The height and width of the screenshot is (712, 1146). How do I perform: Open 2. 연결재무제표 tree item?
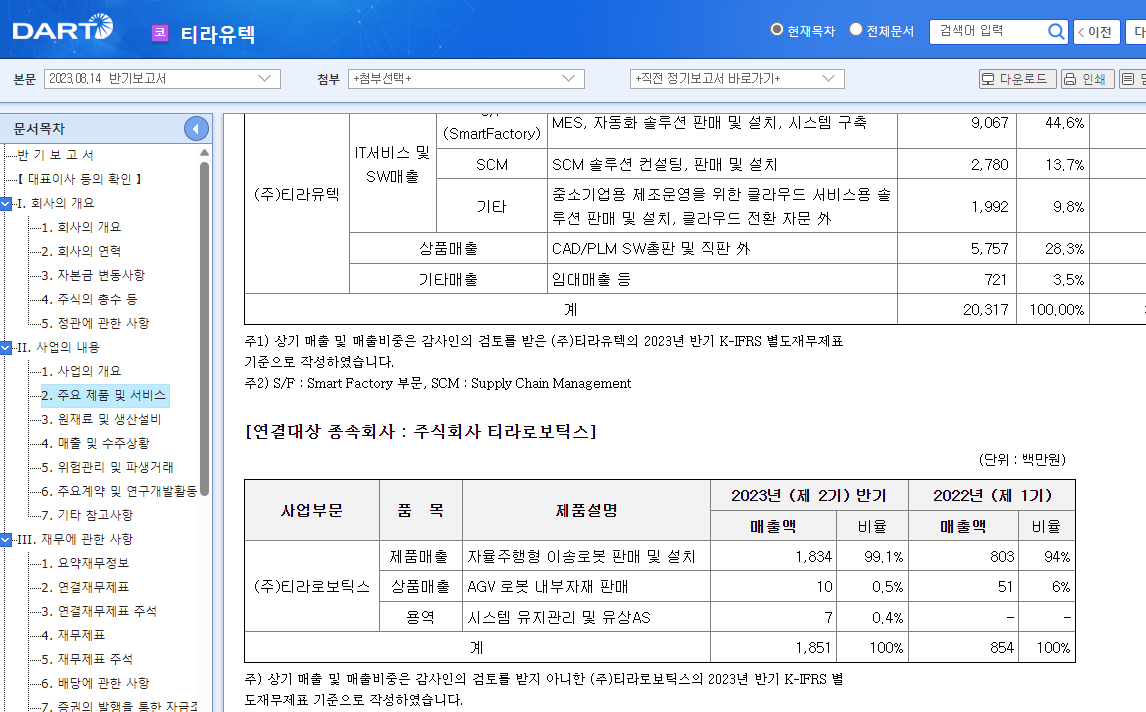coord(85,588)
